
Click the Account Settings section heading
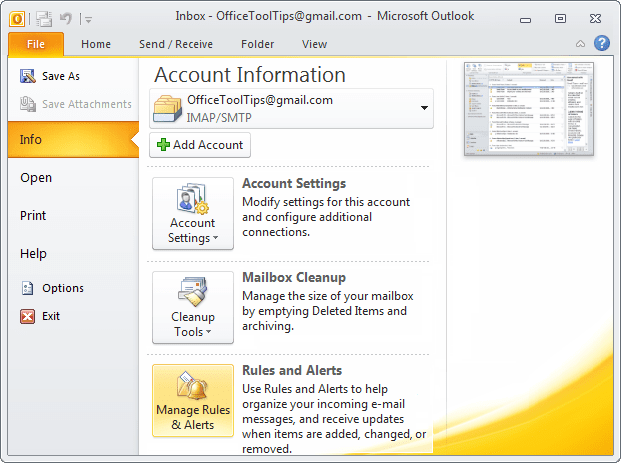click(x=294, y=183)
